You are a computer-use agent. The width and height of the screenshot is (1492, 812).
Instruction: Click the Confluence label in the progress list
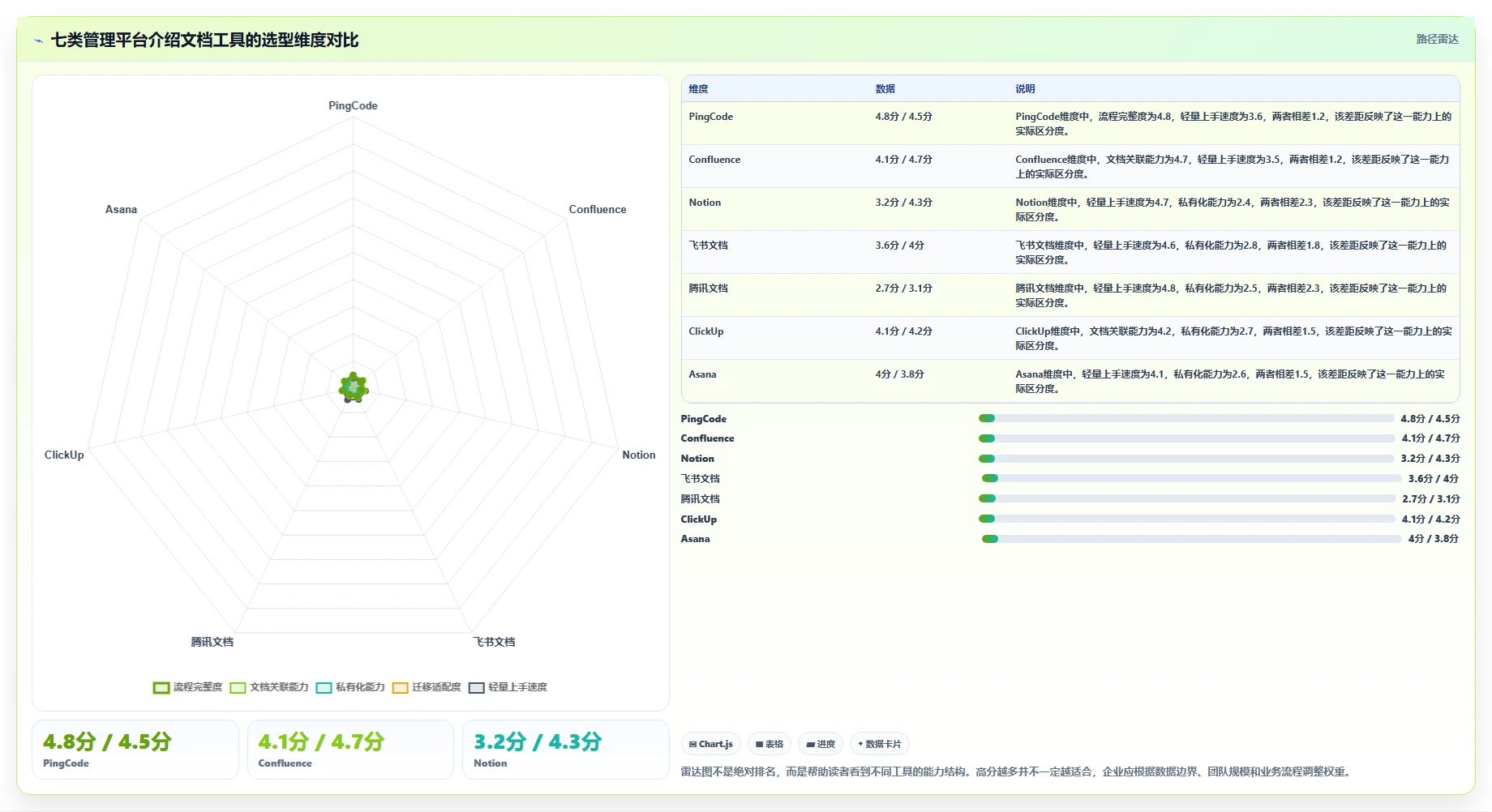(707, 438)
